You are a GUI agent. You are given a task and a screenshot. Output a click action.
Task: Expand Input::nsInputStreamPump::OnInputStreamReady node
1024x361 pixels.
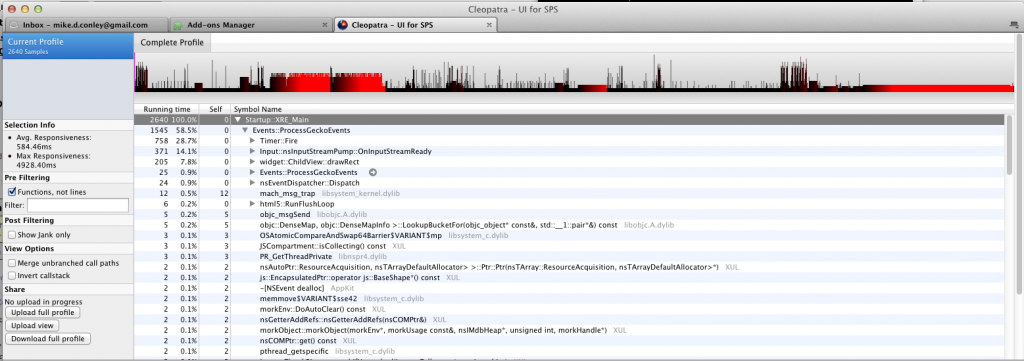coord(253,151)
